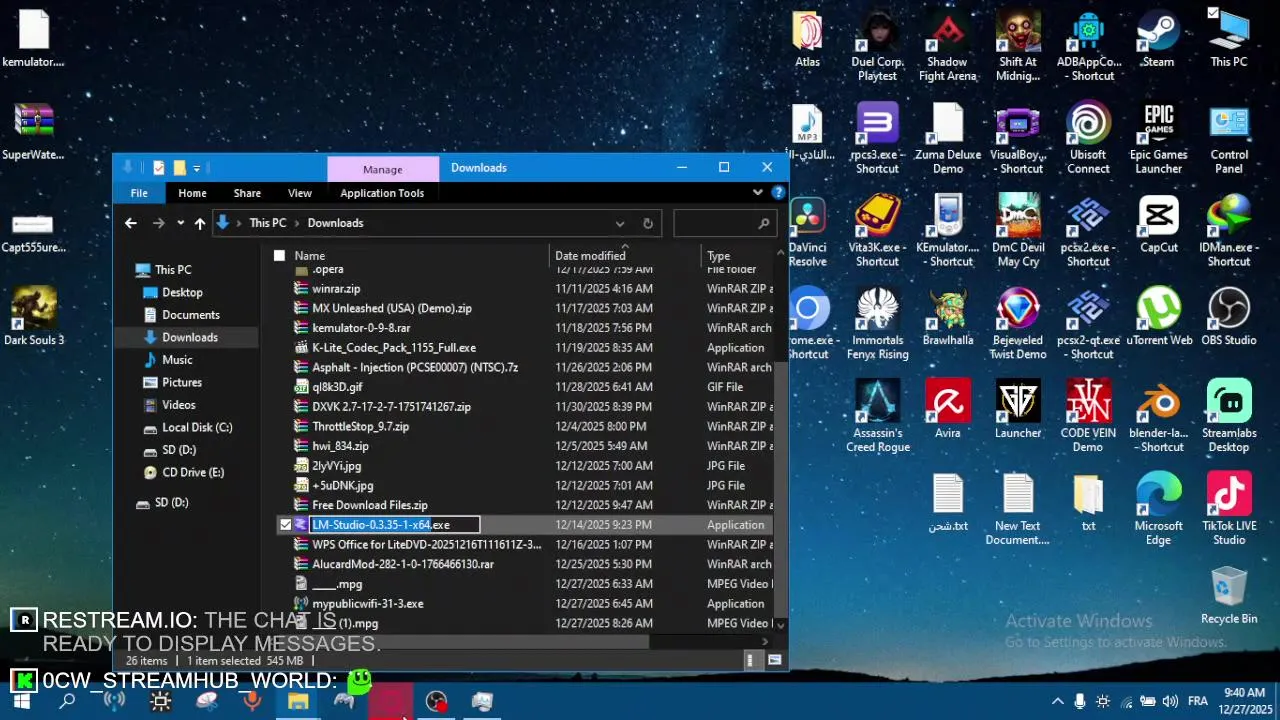Refresh the Downloads folder view
The width and height of the screenshot is (1280, 720).
click(x=648, y=224)
